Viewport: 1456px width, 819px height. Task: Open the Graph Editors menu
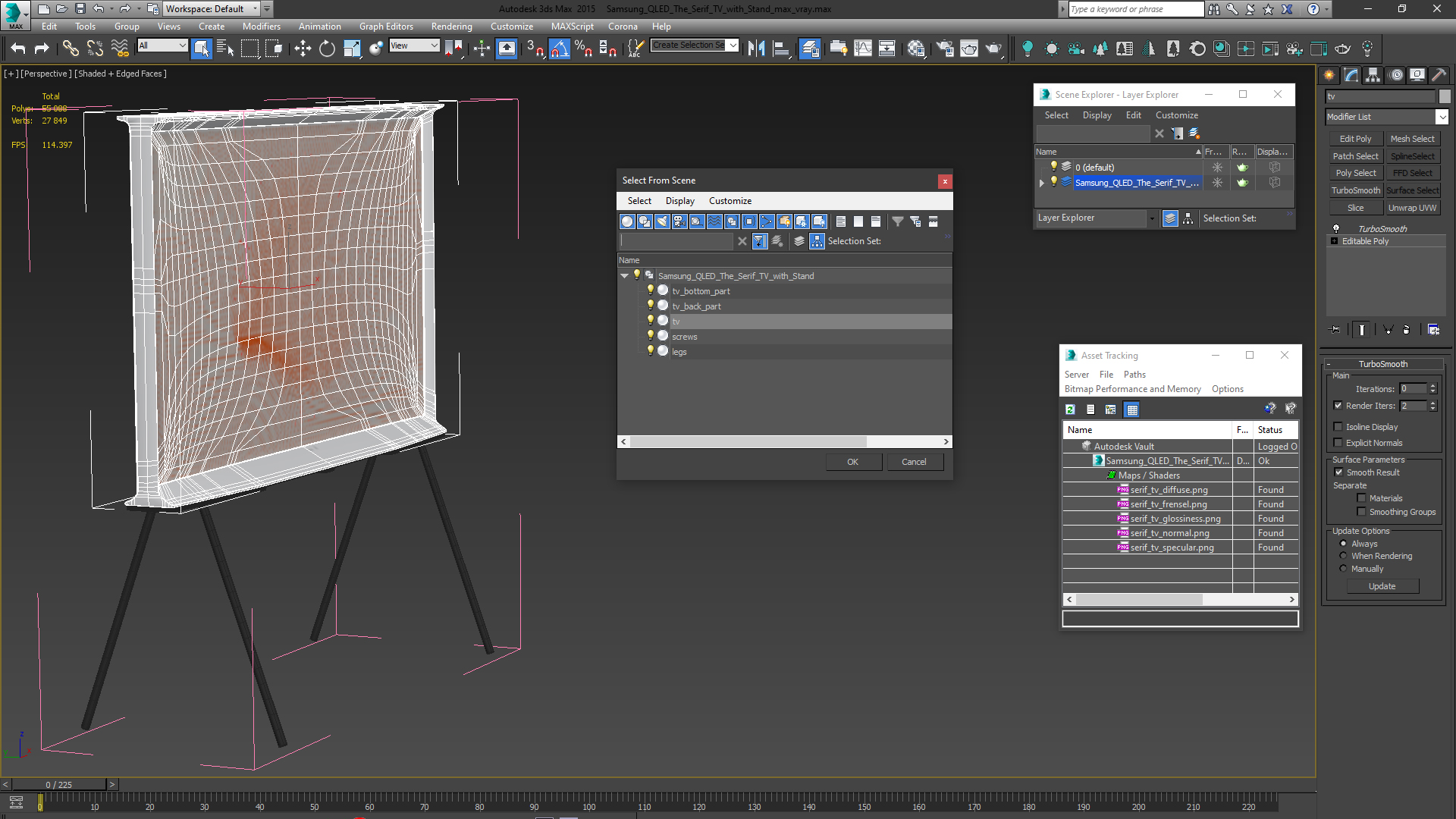coord(386,26)
